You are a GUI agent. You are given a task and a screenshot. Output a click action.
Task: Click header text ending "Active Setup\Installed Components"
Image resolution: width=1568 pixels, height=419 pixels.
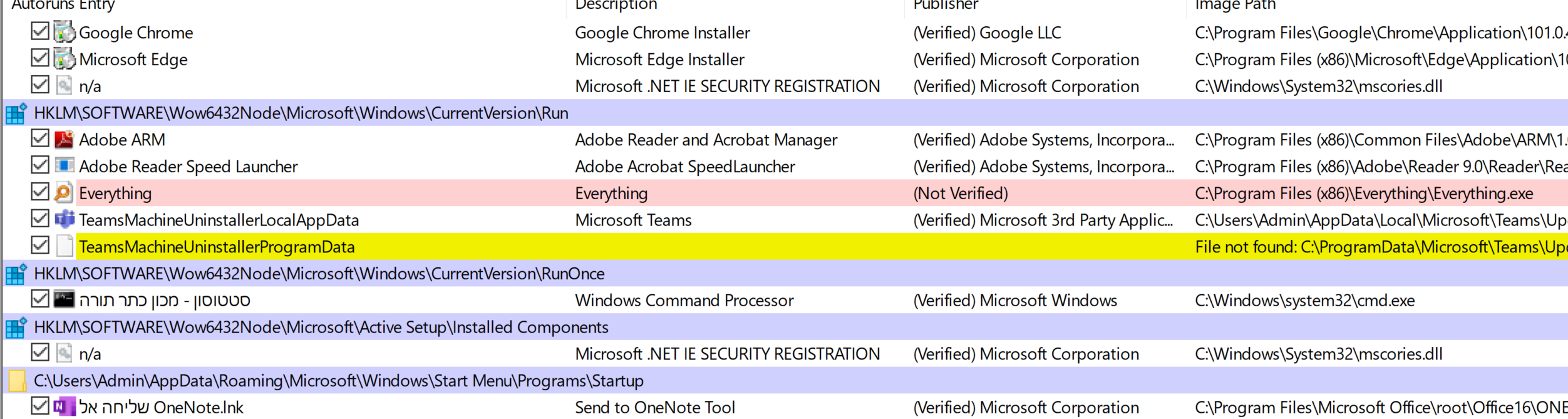point(321,328)
